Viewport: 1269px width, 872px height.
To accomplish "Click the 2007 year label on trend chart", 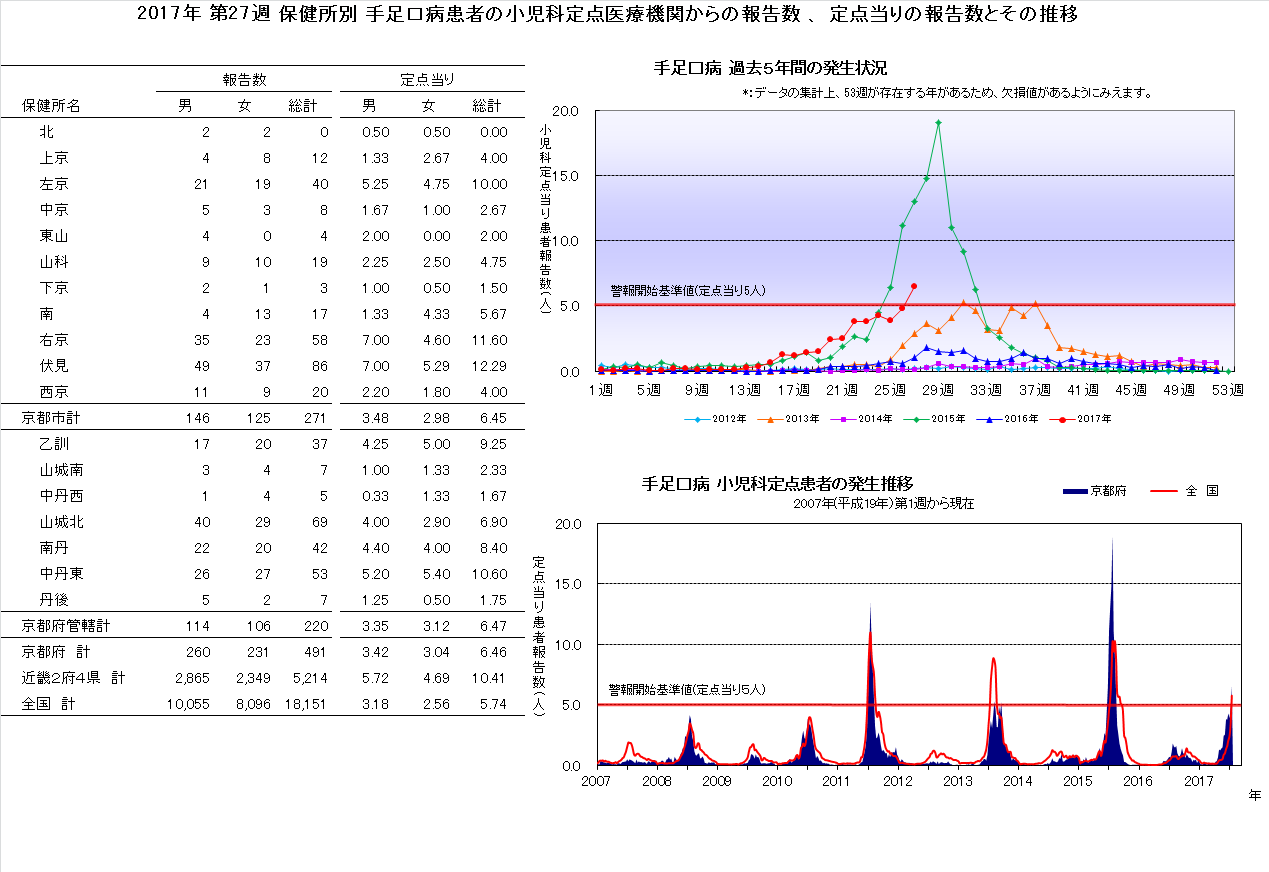I will [x=597, y=781].
